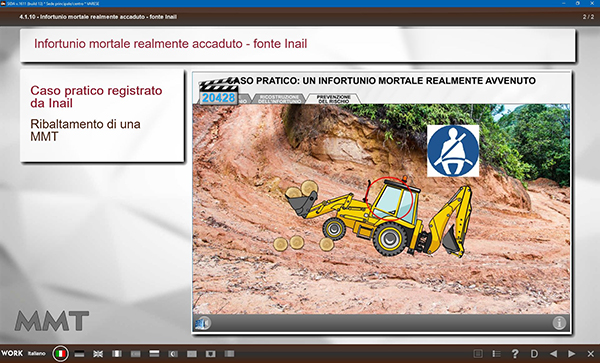Go to previous slide with left arrow

(553, 354)
